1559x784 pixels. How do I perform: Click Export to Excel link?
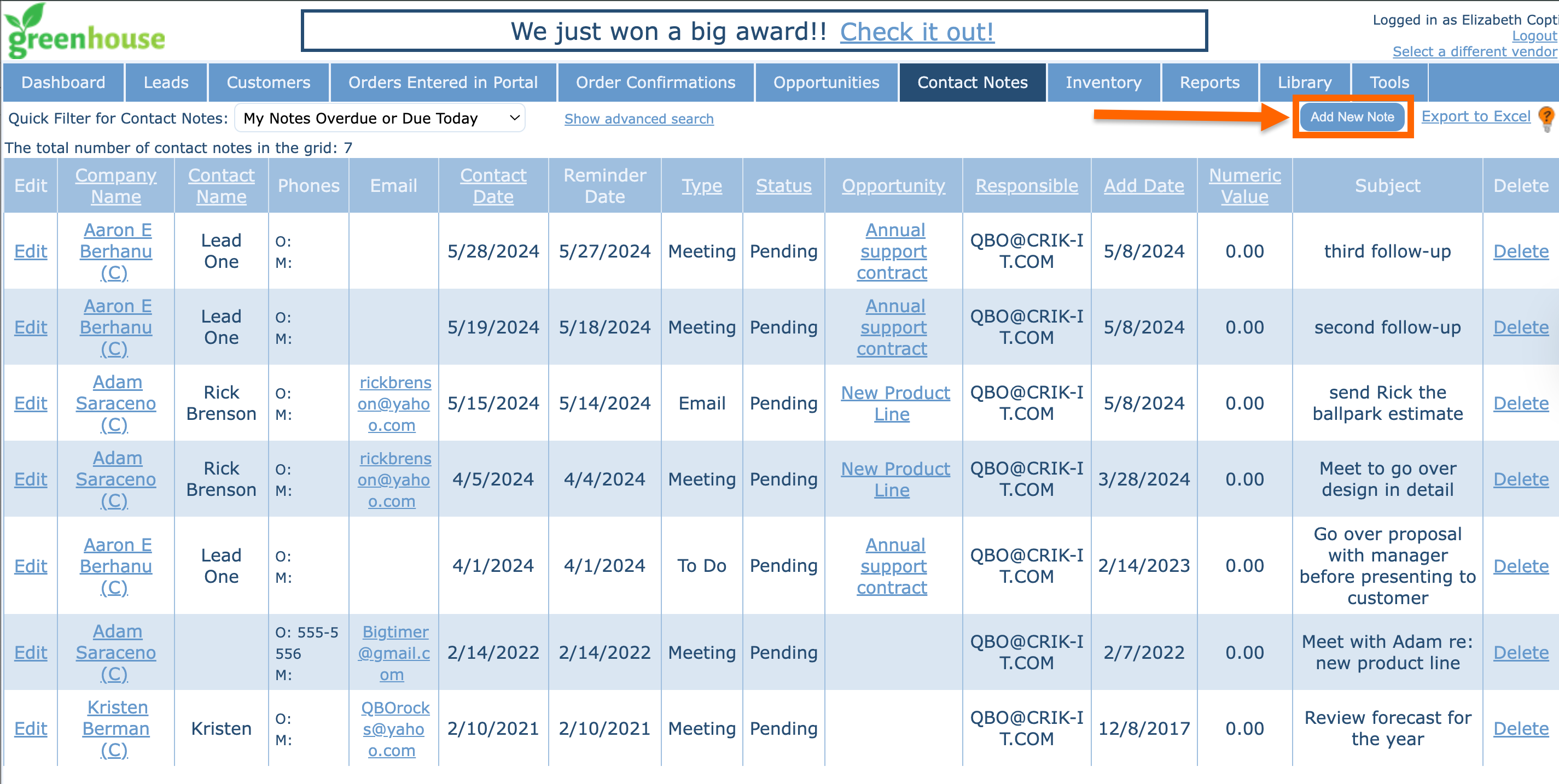point(1475,116)
